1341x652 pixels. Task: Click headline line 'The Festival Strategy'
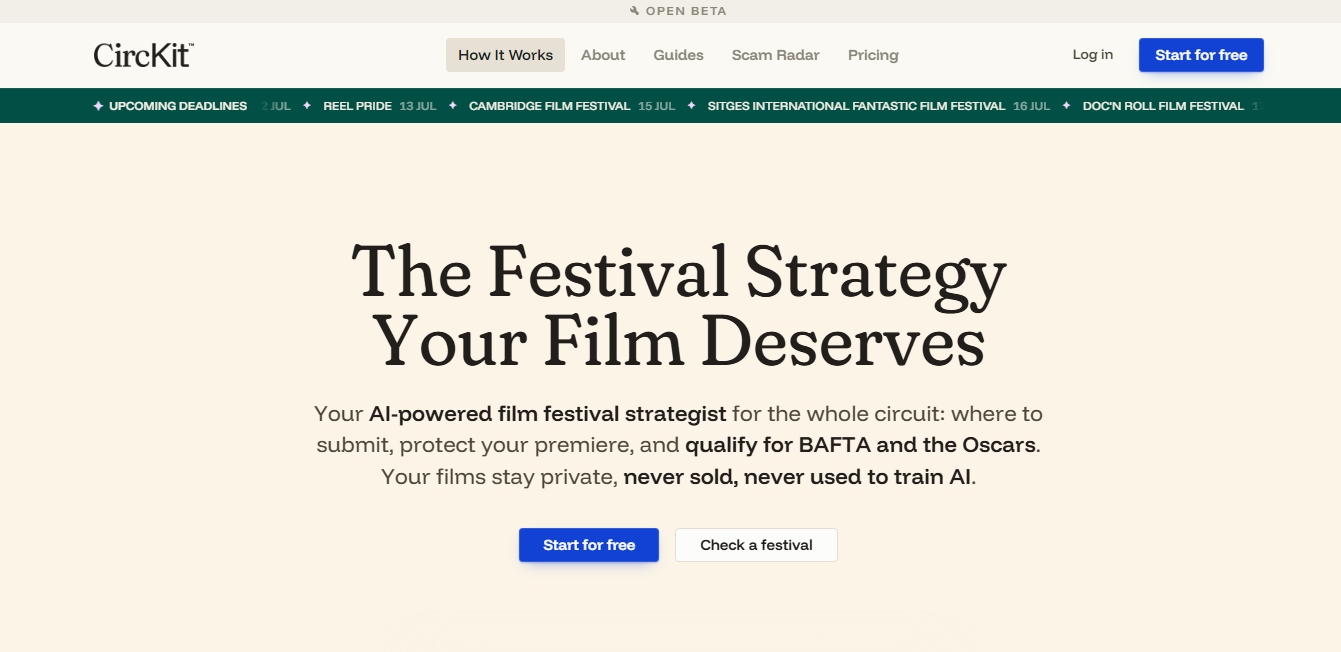tap(679, 273)
